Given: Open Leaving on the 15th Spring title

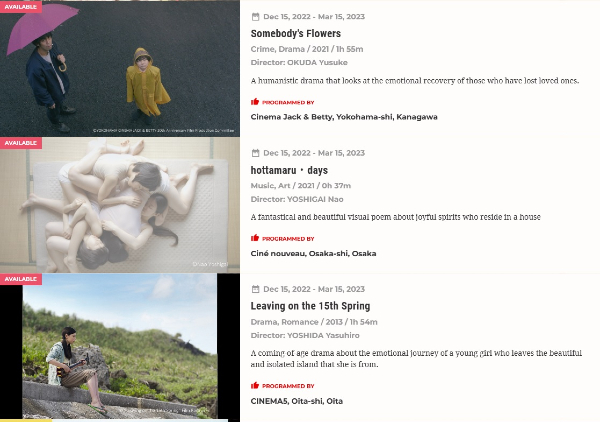Looking at the screenshot, I should tap(310, 306).
